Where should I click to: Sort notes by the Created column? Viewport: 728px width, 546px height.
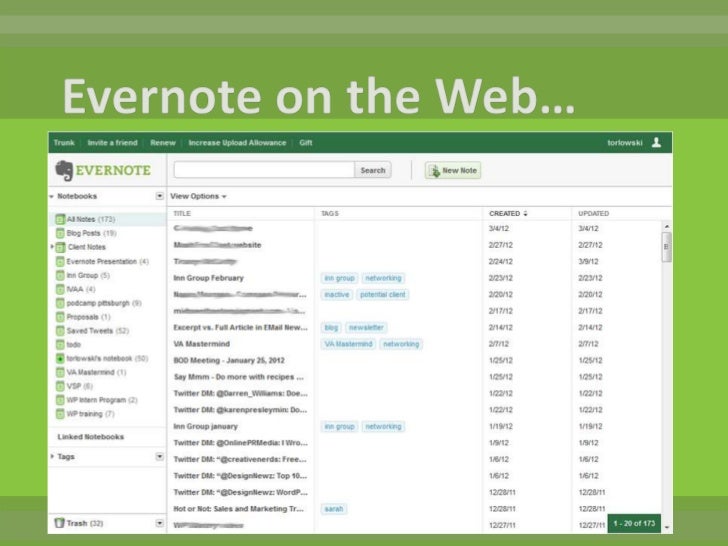pos(508,214)
